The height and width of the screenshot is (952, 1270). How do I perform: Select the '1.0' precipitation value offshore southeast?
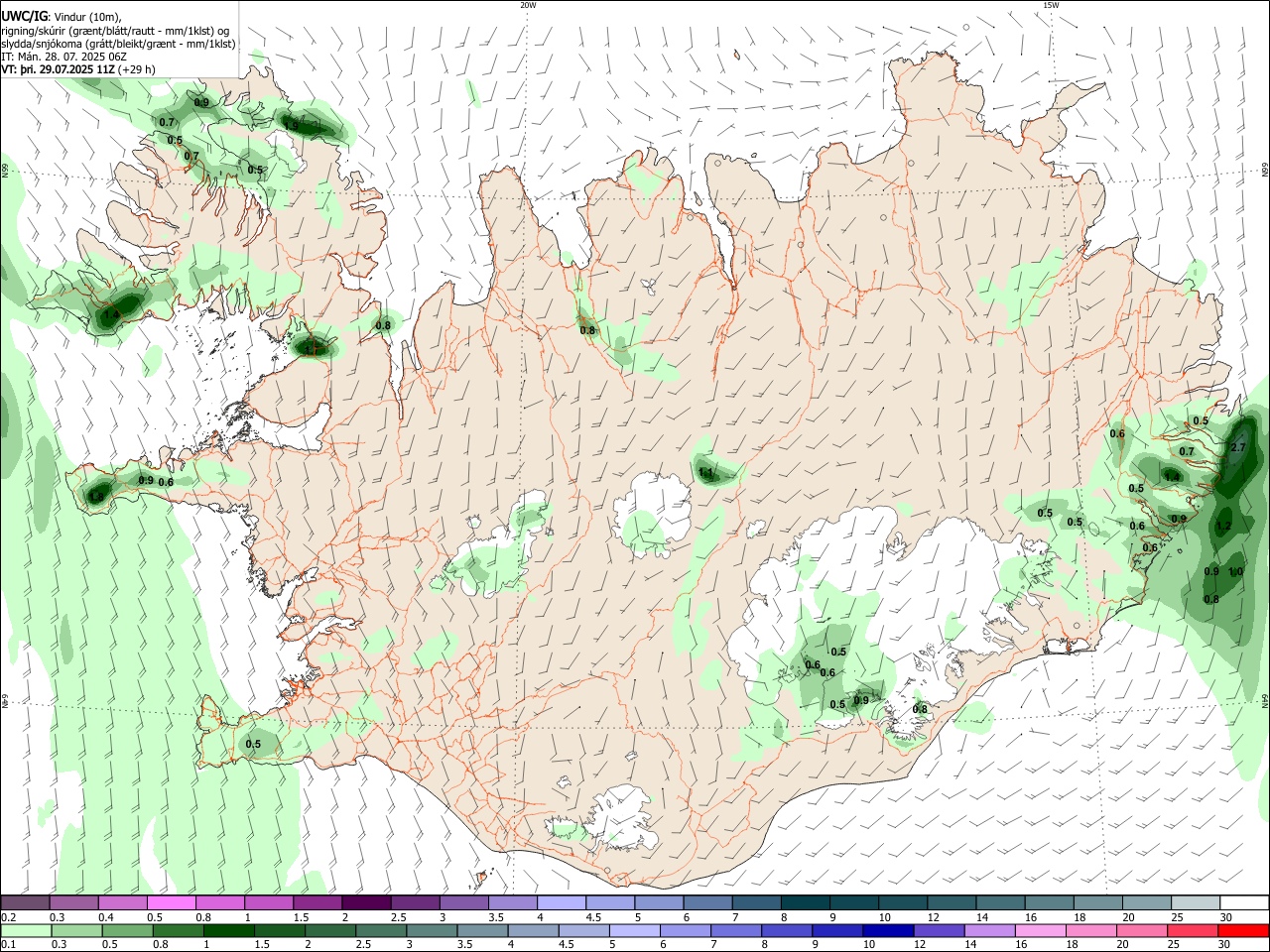point(1235,572)
